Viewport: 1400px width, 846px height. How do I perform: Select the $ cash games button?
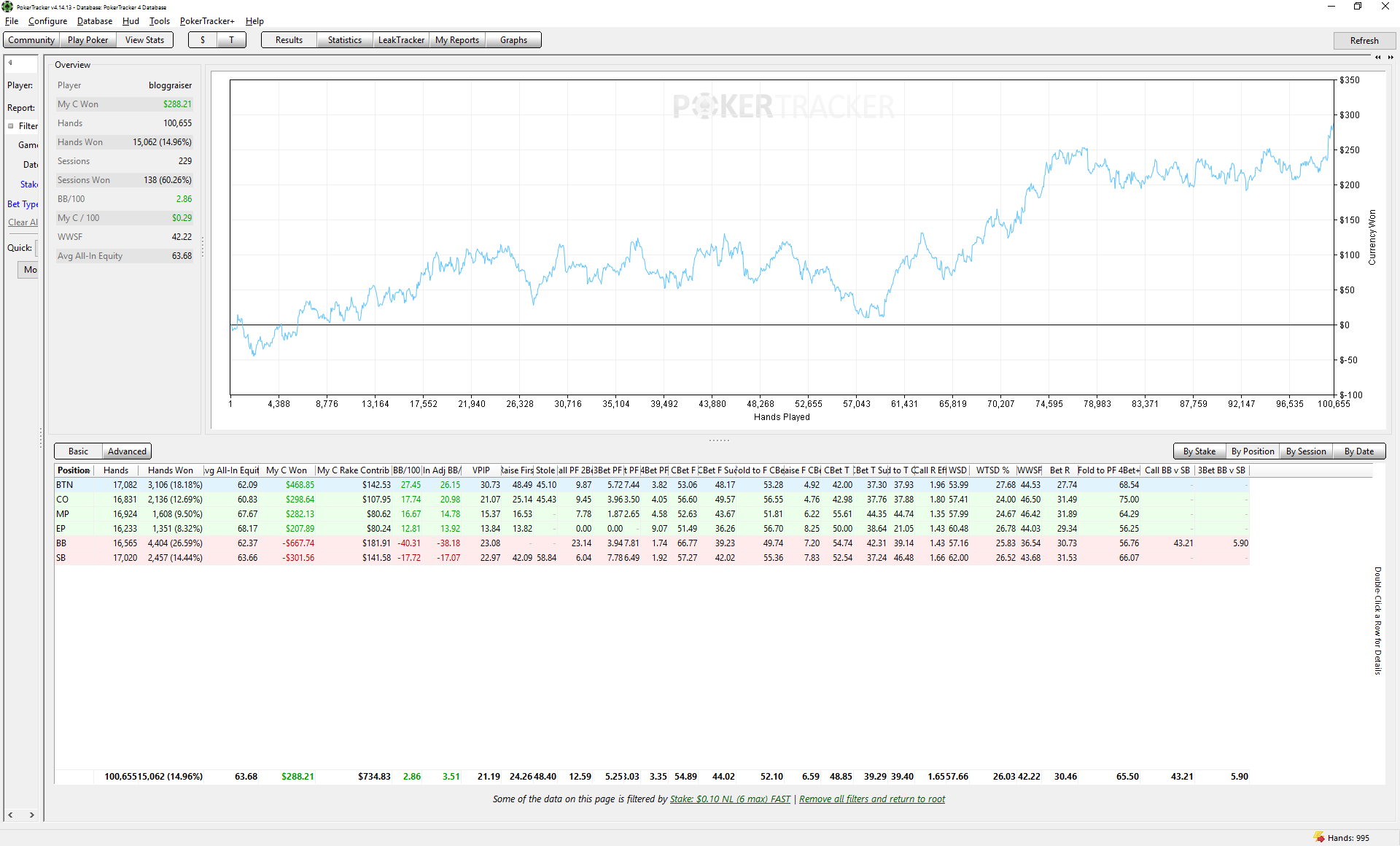203,40
